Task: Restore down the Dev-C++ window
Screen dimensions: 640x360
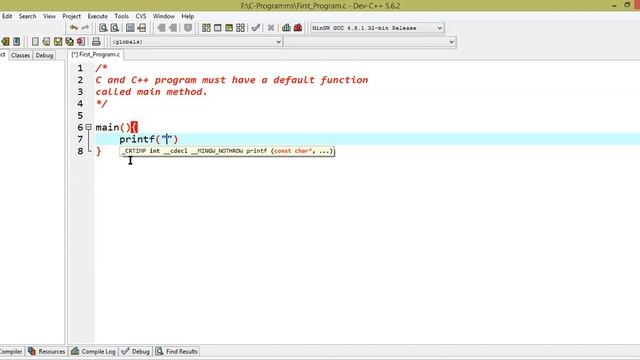Action: click(x=627, y=5)
